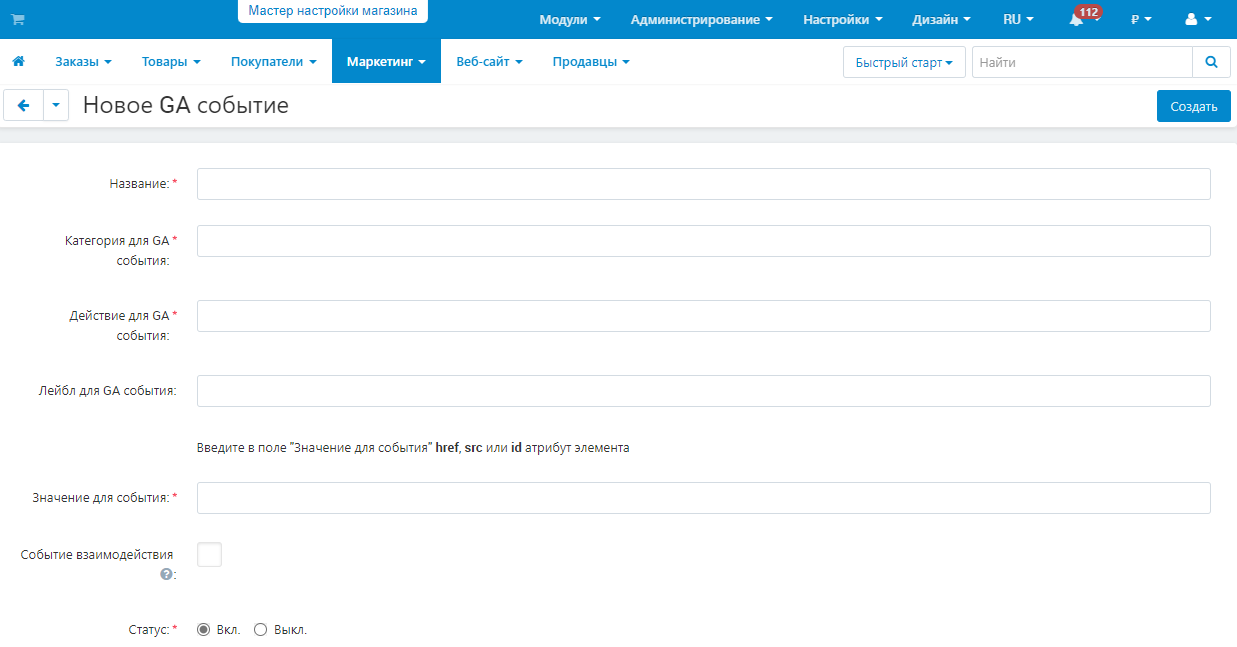Viewport: 1237px width, 647px height.
Task: Open Мастер настройки магазина link
Action: pyautogui.click(x=333, y=11)
